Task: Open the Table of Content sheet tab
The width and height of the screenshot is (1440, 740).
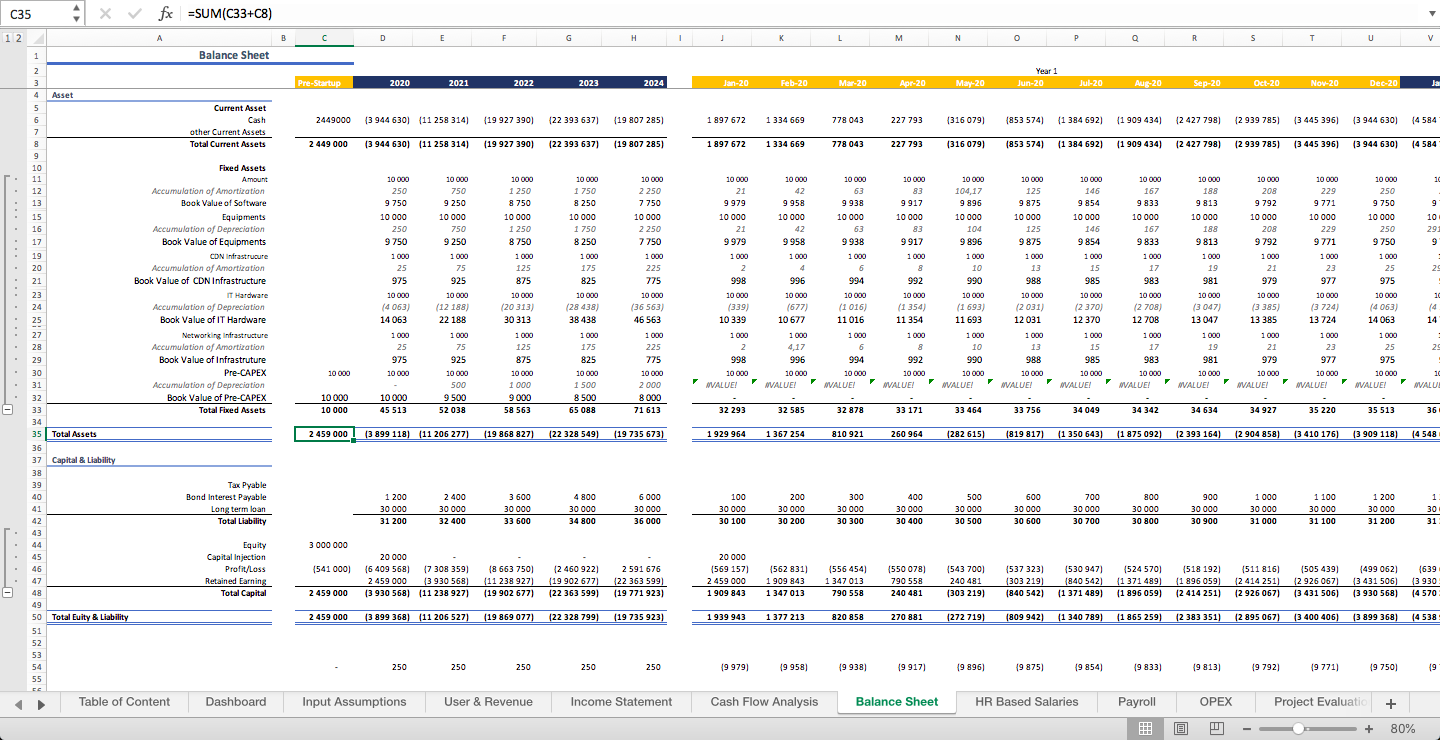Action: point(124,702)
